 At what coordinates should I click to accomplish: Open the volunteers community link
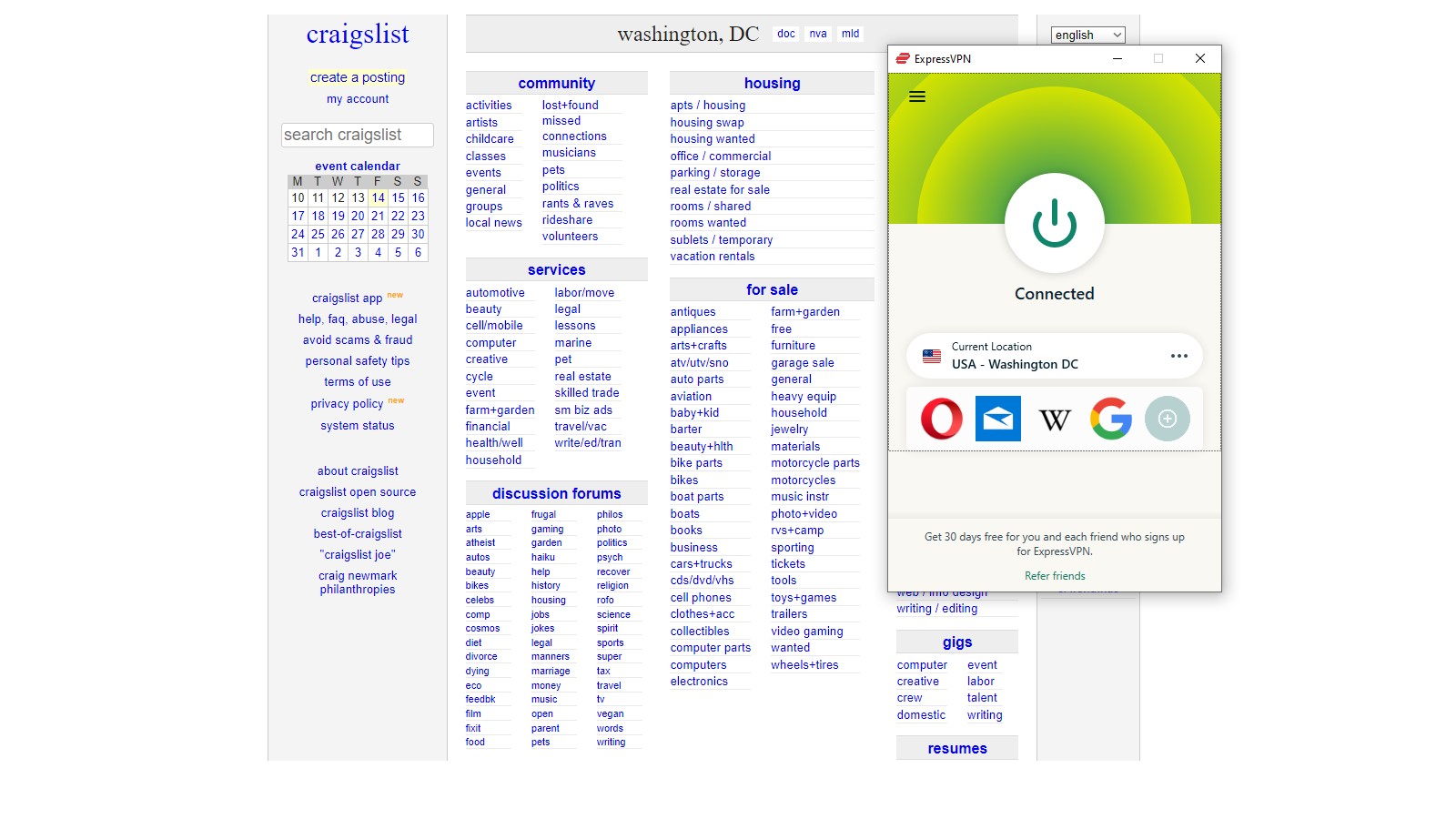click(571, 237)
